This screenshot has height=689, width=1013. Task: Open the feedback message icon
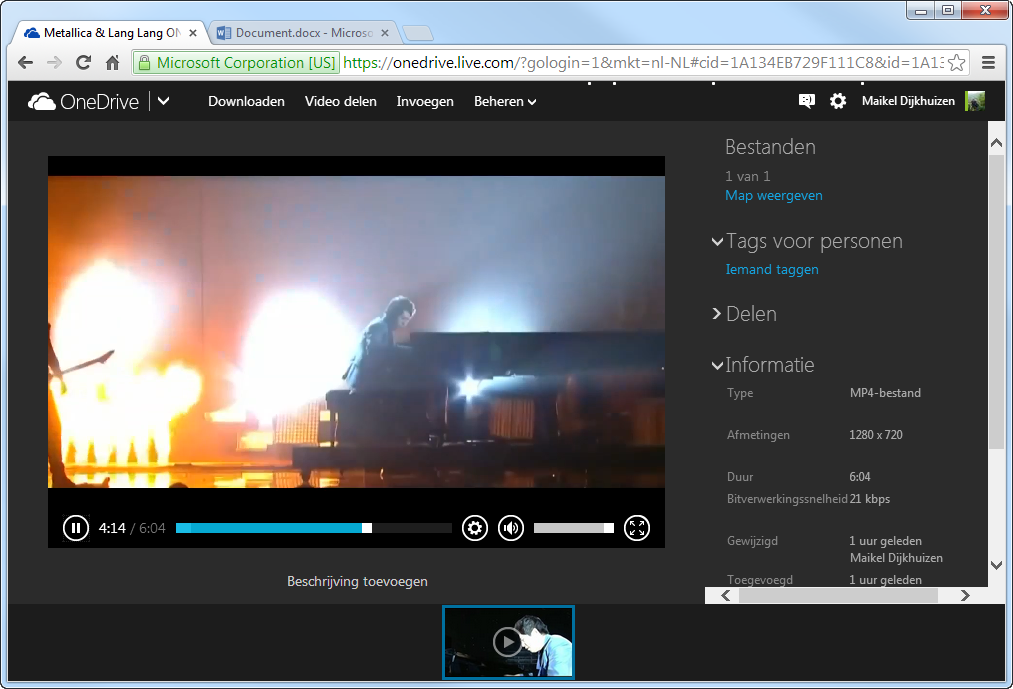tap(806, 101)
